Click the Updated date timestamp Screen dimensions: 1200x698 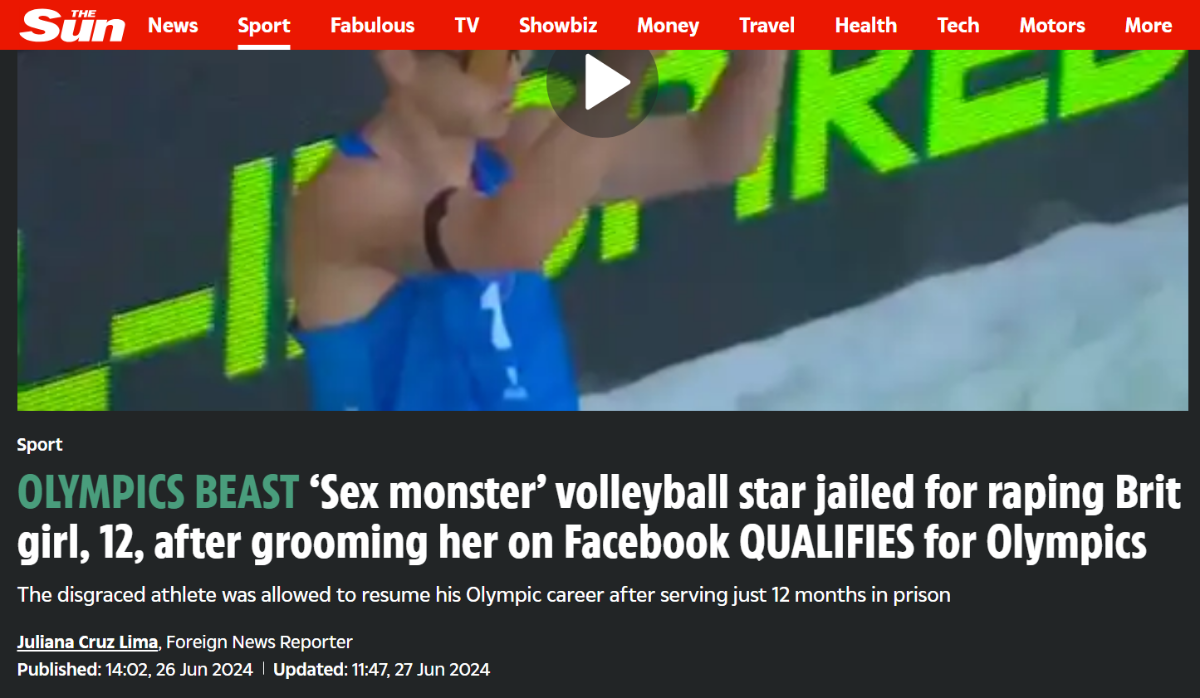tap(382, 669)
